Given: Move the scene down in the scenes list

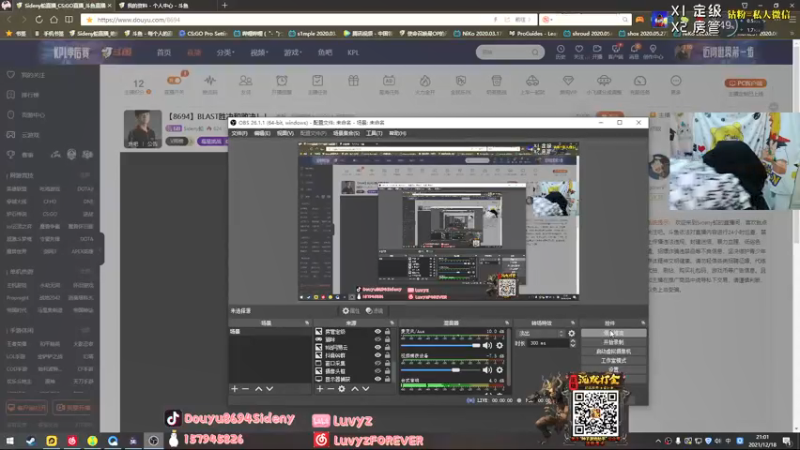Looking at the screenshot, I should [x=269, y=389].
